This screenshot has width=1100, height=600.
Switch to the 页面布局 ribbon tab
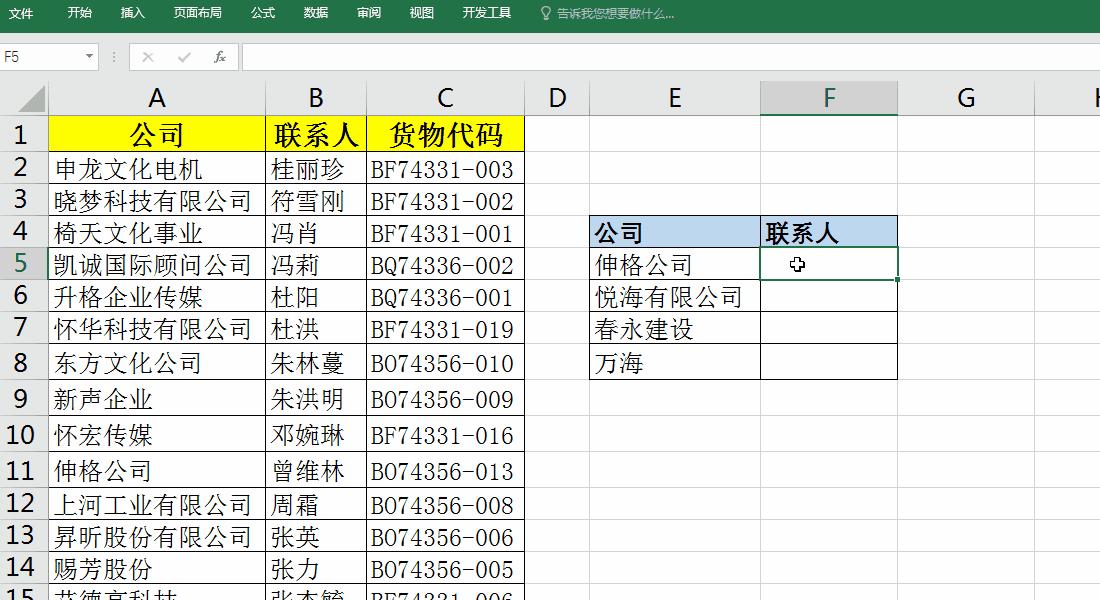198,14
